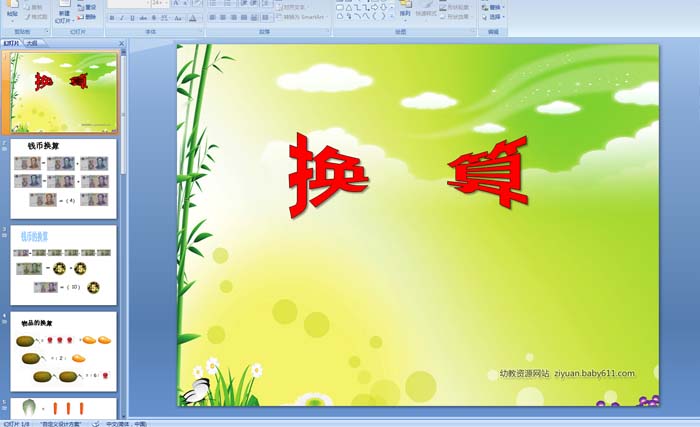The width and height of the screenshot is (700, 427).
Task: Open the paragraph group dialog launcher
Action: 328,31
